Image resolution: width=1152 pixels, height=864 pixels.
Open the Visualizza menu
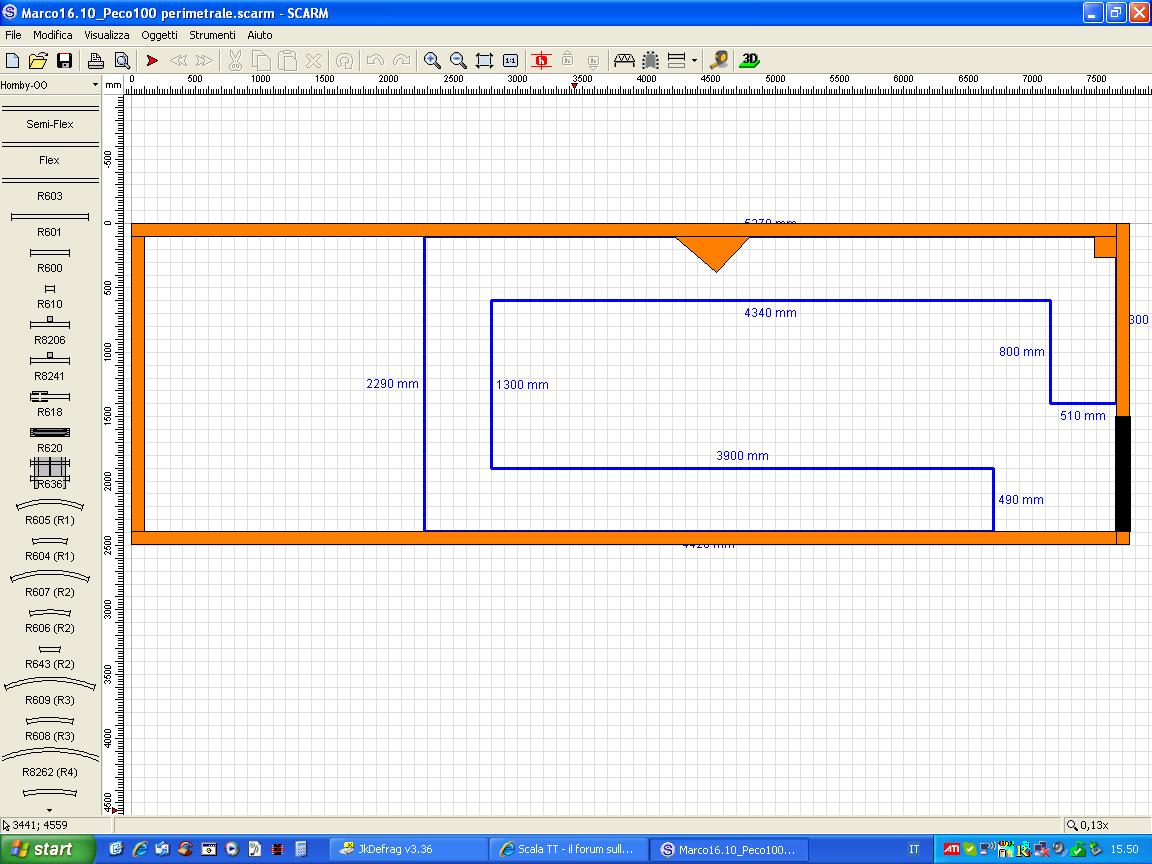[107, 35]
